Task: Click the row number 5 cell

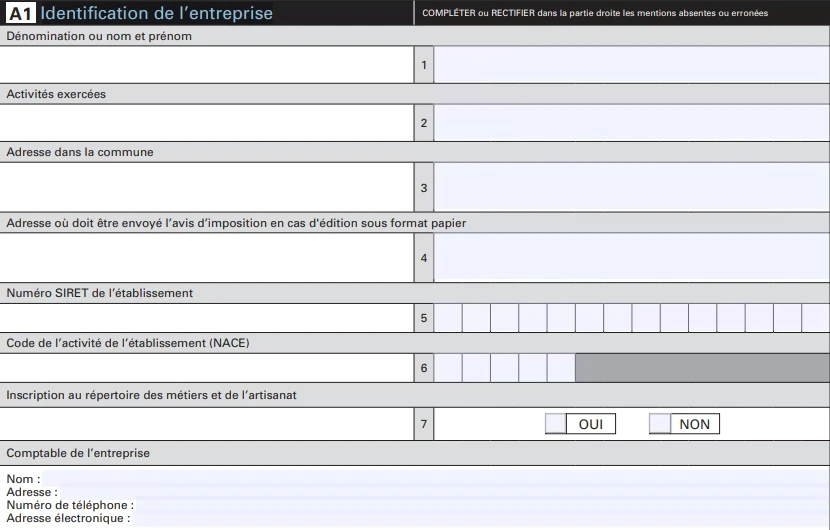Action: point(423,318)
